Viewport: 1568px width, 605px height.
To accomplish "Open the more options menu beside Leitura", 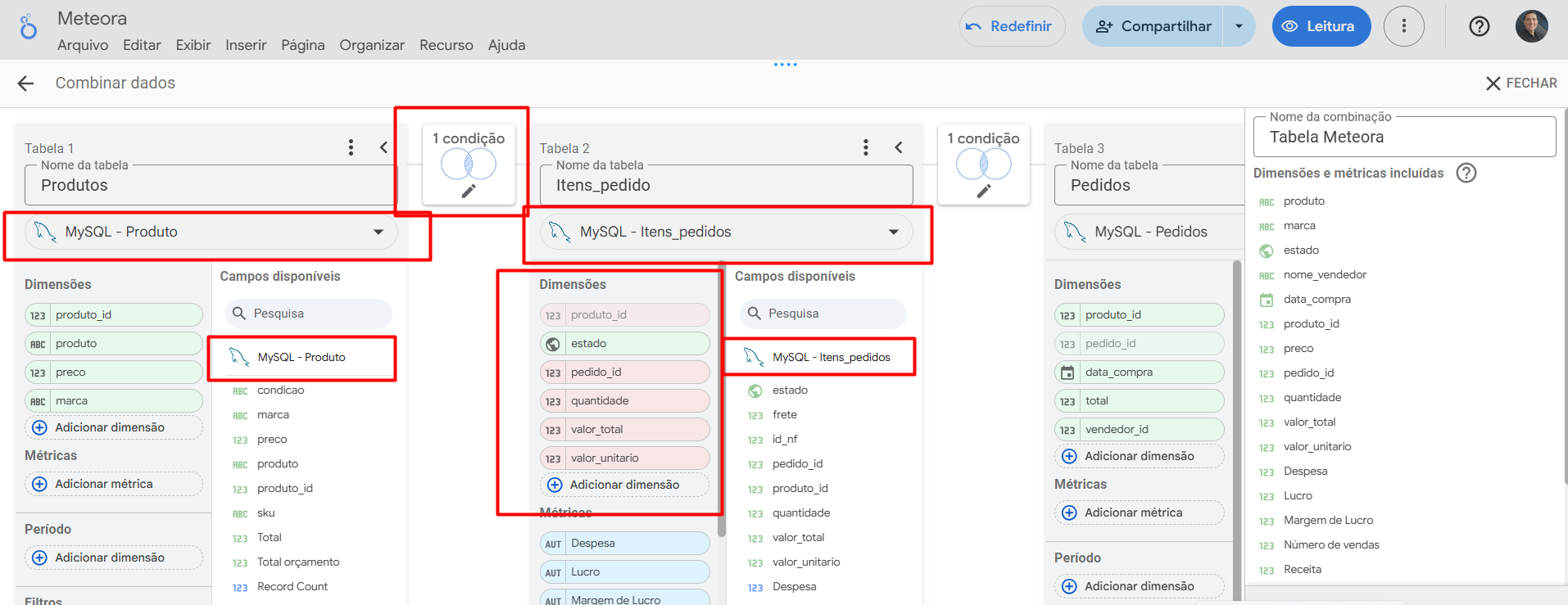I will [1403, 26].
